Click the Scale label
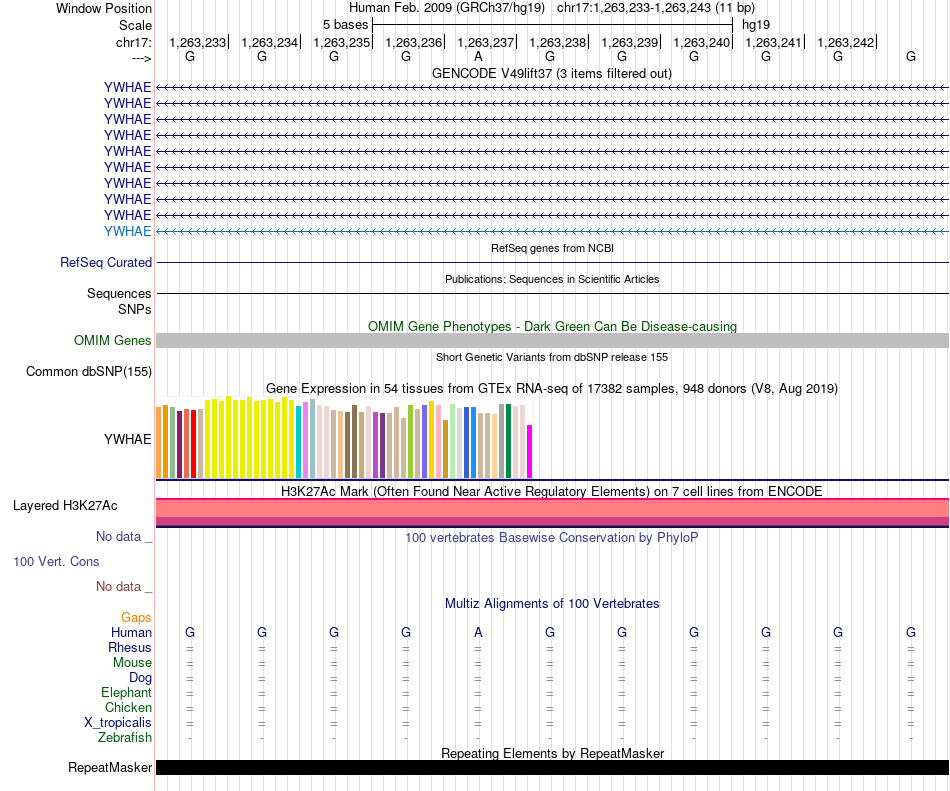This screenshot has width=950, height=791. click(135, 25)
